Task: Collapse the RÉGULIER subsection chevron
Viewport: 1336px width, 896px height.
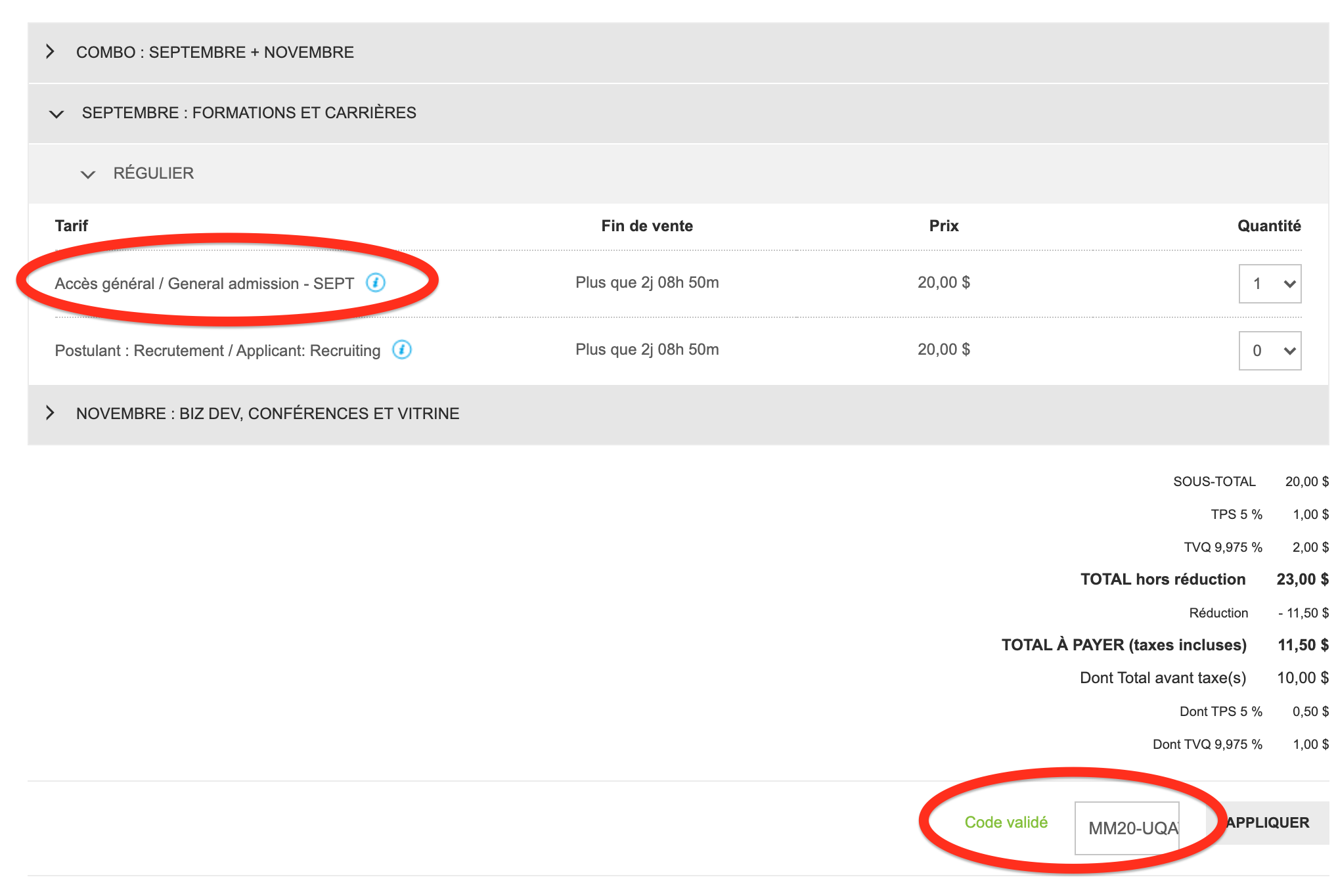Action: [x=87, y=174]
